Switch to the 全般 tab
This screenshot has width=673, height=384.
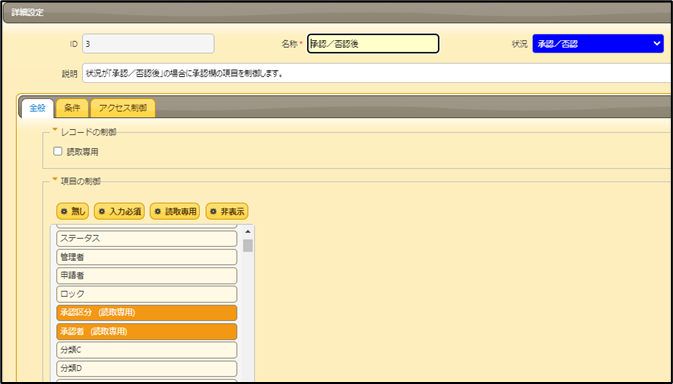[x=37, y=108]
